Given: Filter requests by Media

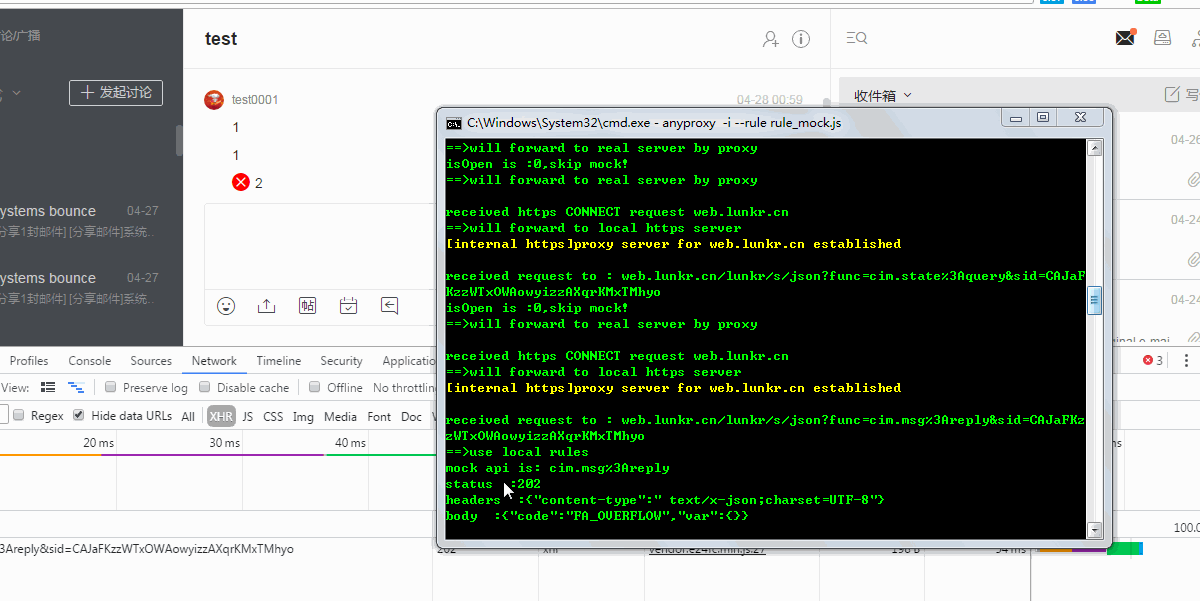Looking at the screenshot, I should 340,416.
